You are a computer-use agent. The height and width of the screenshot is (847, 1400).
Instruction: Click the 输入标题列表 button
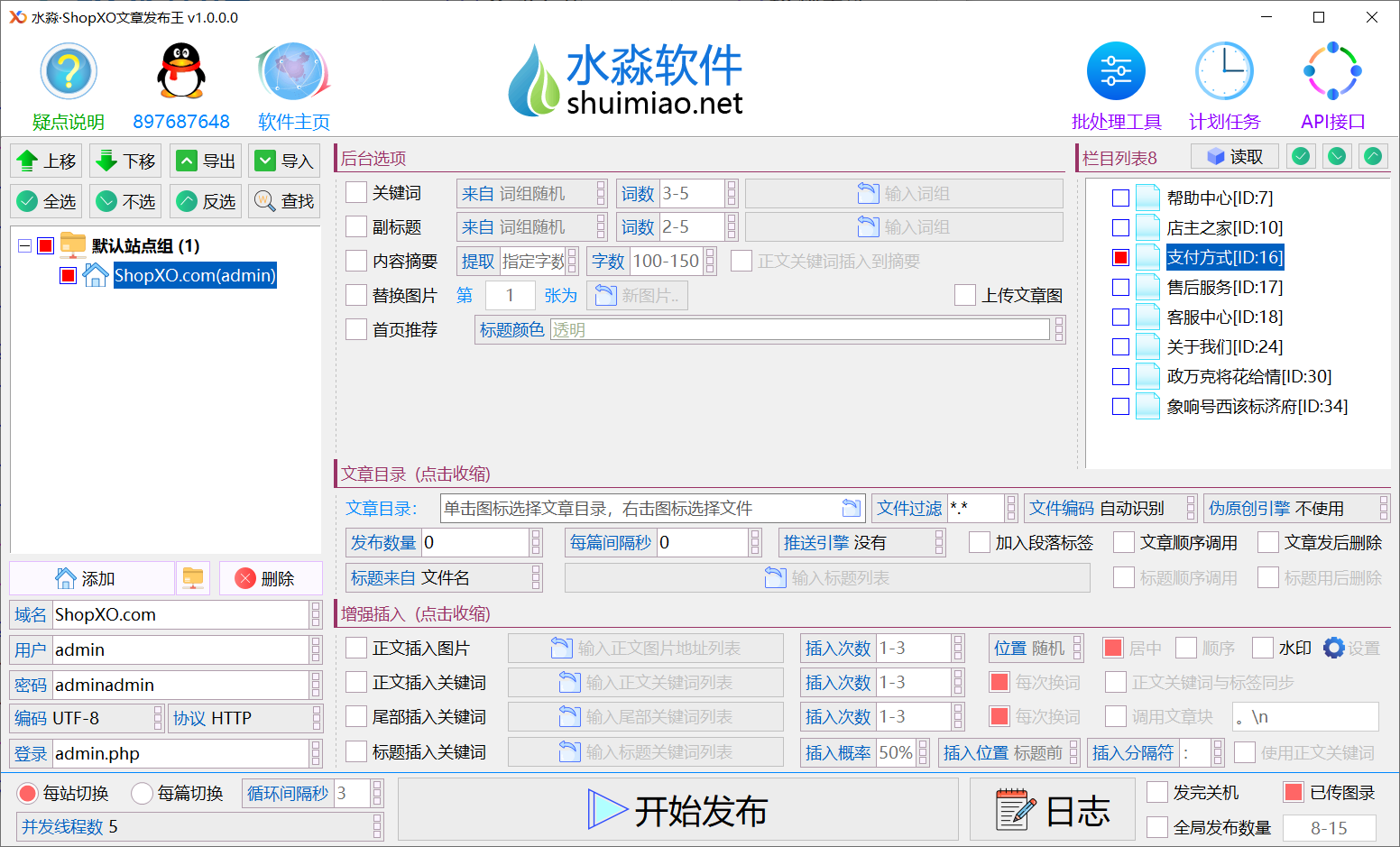[x=827, y=578]
